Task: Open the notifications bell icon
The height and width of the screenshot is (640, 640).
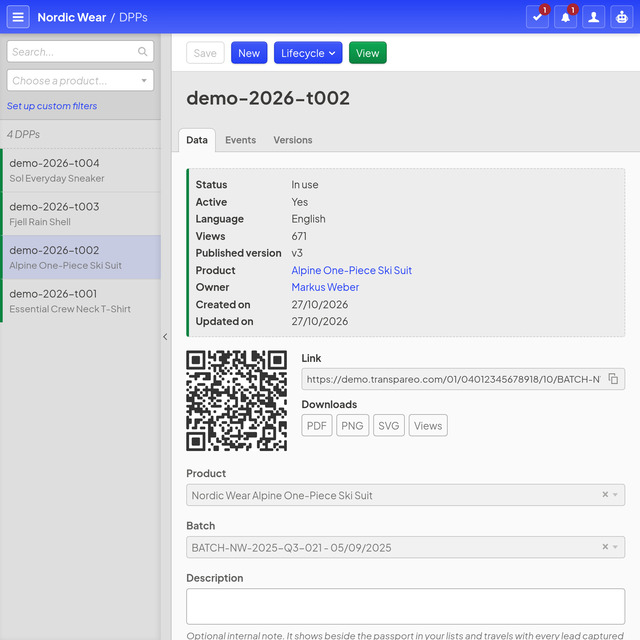Action: [x=566, y=17]
